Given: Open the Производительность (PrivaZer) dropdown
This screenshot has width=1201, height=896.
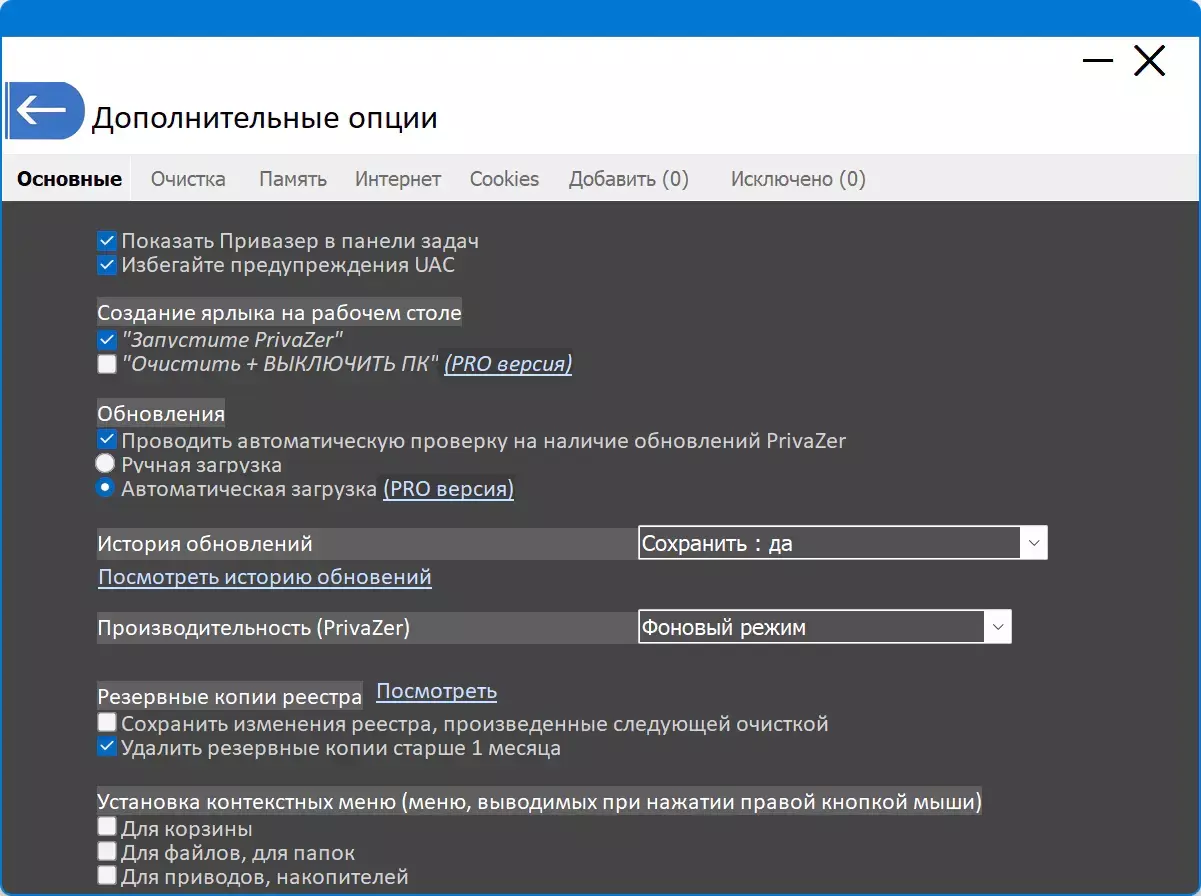Looking at the screenshot, I should tap(997, 626).
